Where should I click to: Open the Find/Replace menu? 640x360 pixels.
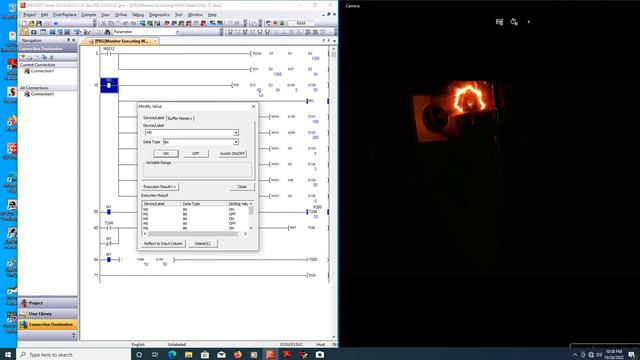click(x=64, y=15)
